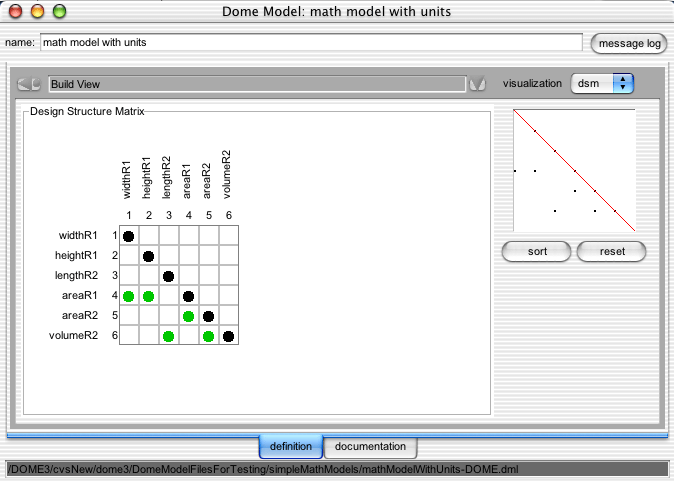Click the model name input field
The width and height of the screenshot is (674, 482).
point(312,43)
